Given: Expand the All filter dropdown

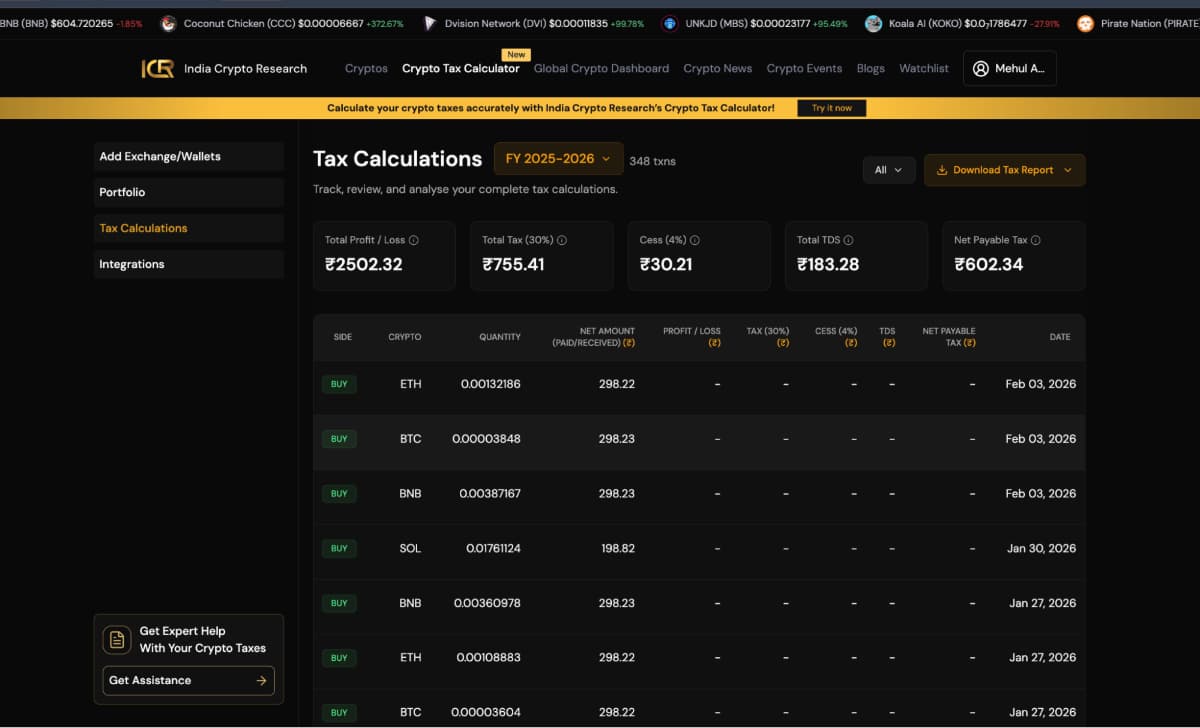Looking at the screenshot, I should [x=888, y=170].
